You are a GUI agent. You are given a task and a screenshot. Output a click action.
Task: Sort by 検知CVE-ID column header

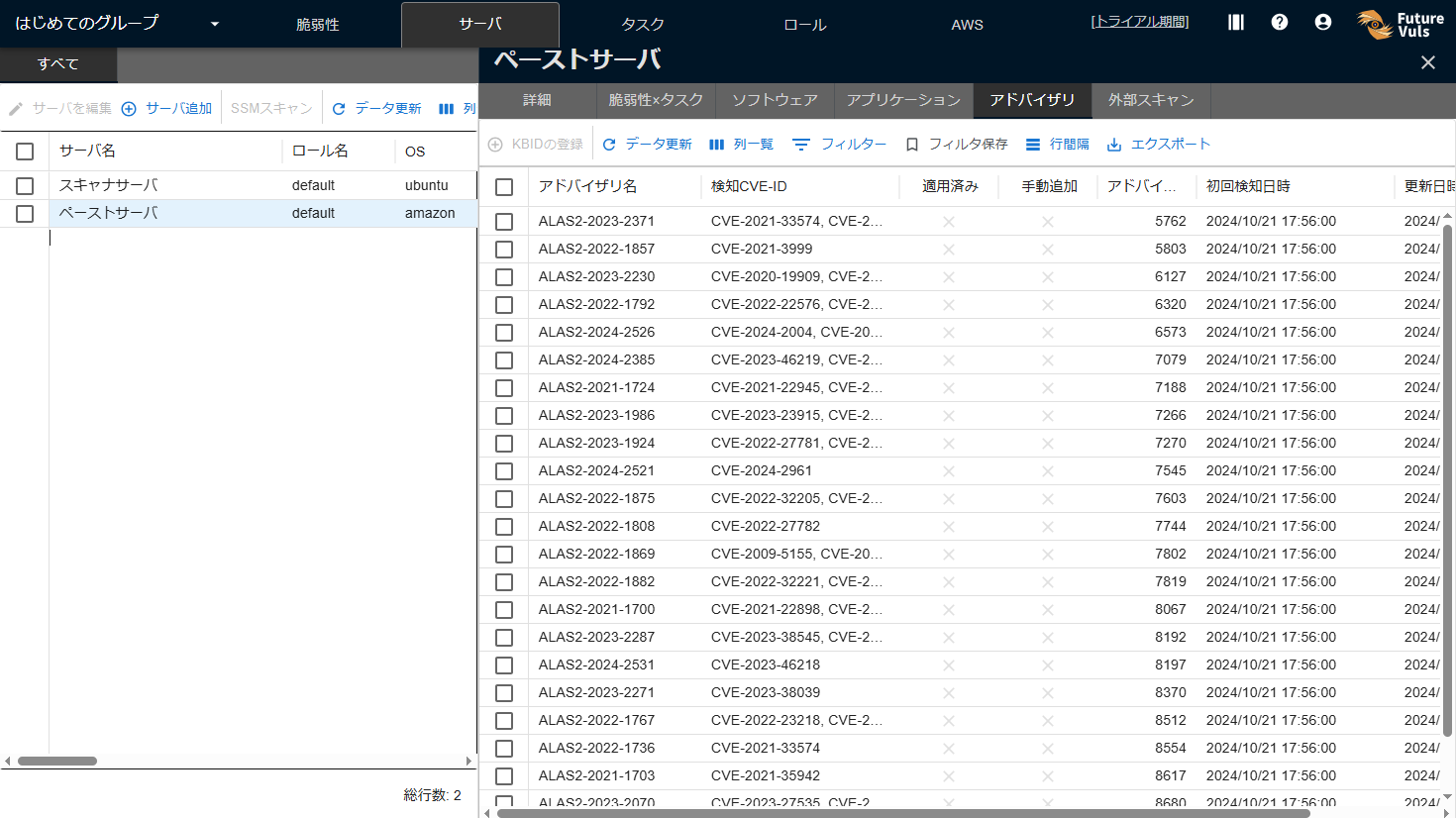point(749,186)
